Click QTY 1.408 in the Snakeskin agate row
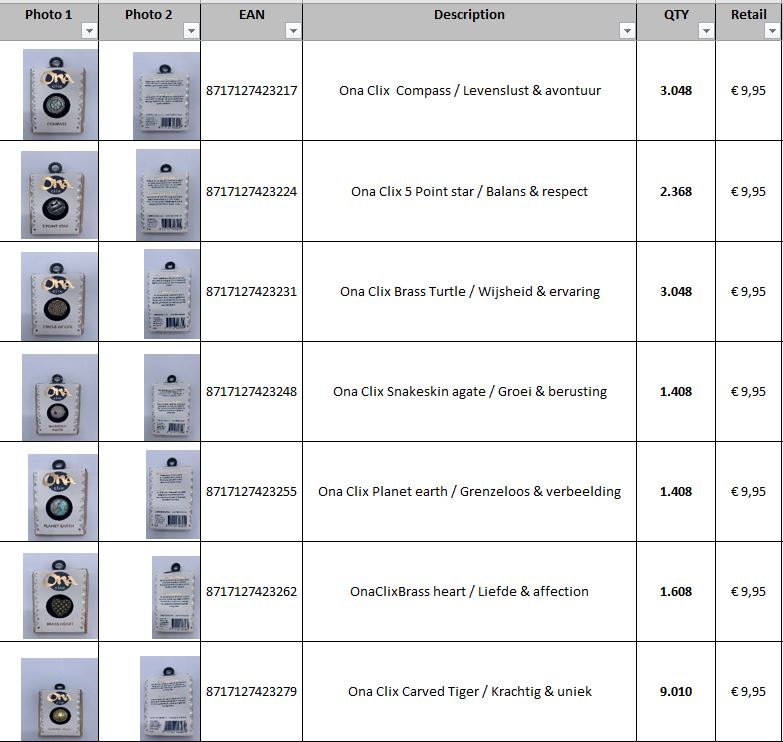783x742 pixels. click(x=676, y=391)
